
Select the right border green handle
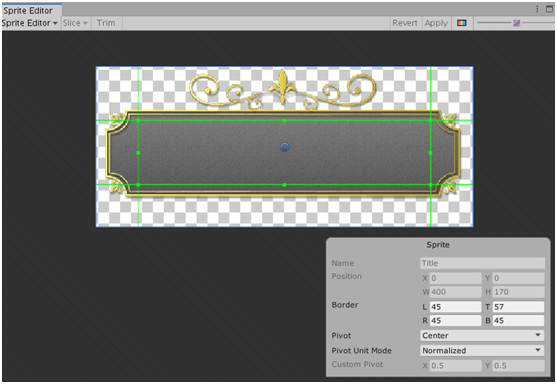pos(430,153)
